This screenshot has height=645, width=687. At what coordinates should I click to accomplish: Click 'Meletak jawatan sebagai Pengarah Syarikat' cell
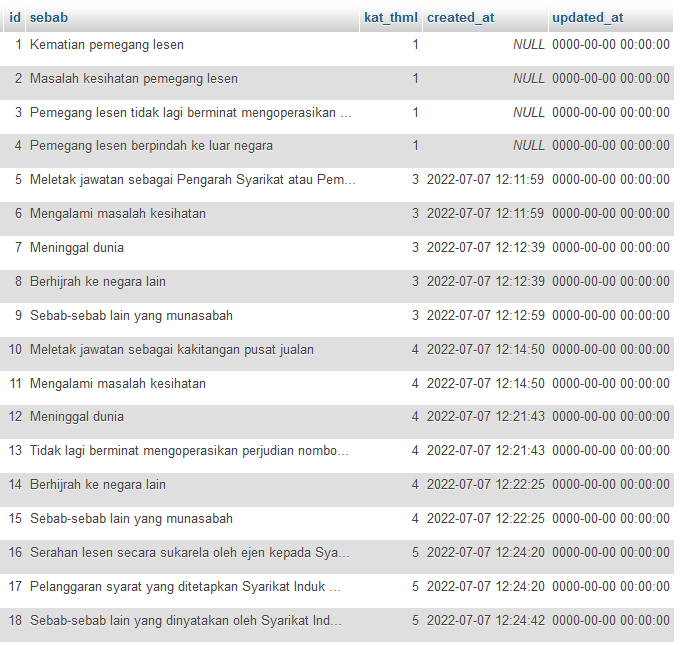(190, 180)
